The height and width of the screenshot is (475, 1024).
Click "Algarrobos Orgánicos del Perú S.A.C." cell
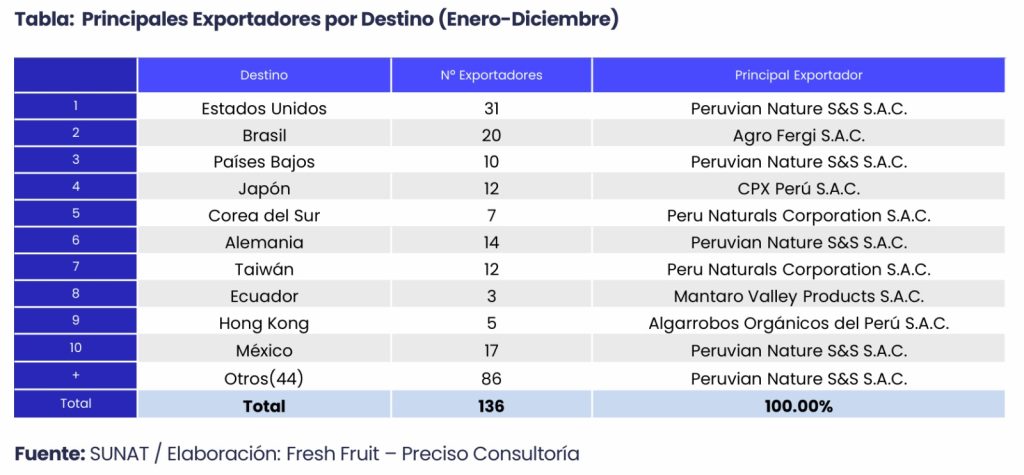pos(798,324)
